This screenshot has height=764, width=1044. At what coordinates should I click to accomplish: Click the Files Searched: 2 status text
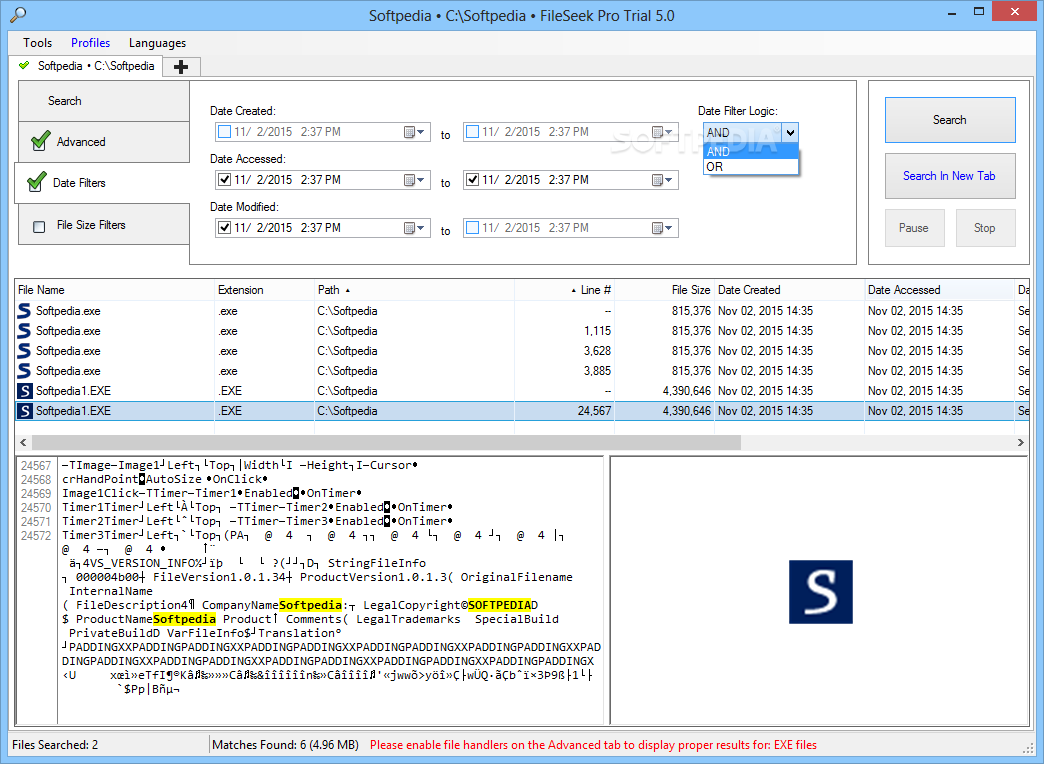point(55,745)
